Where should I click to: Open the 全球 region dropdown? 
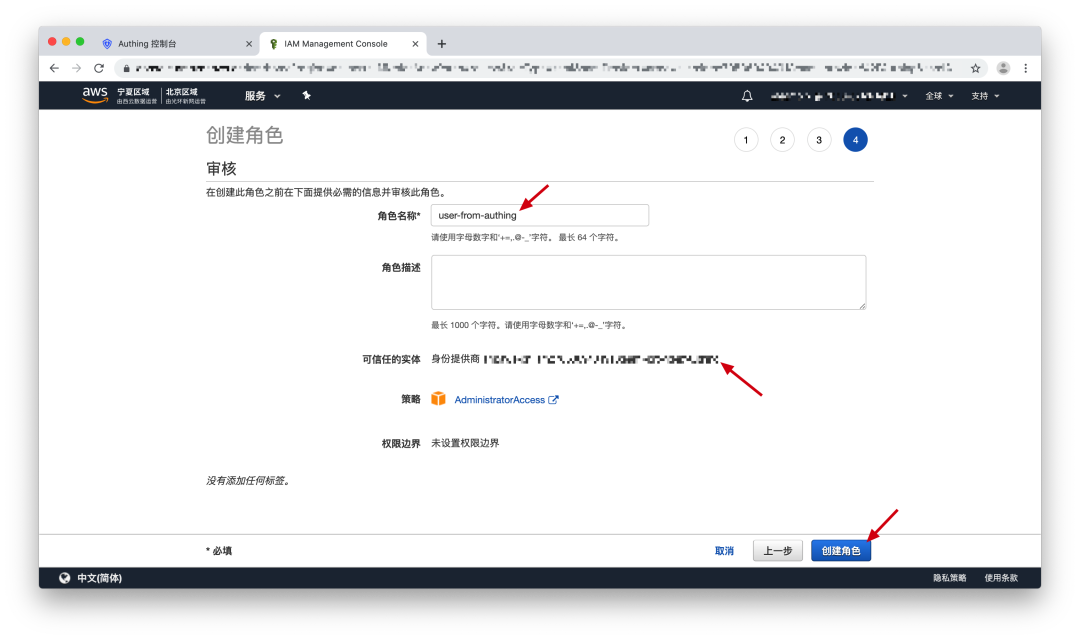point(939,96)
